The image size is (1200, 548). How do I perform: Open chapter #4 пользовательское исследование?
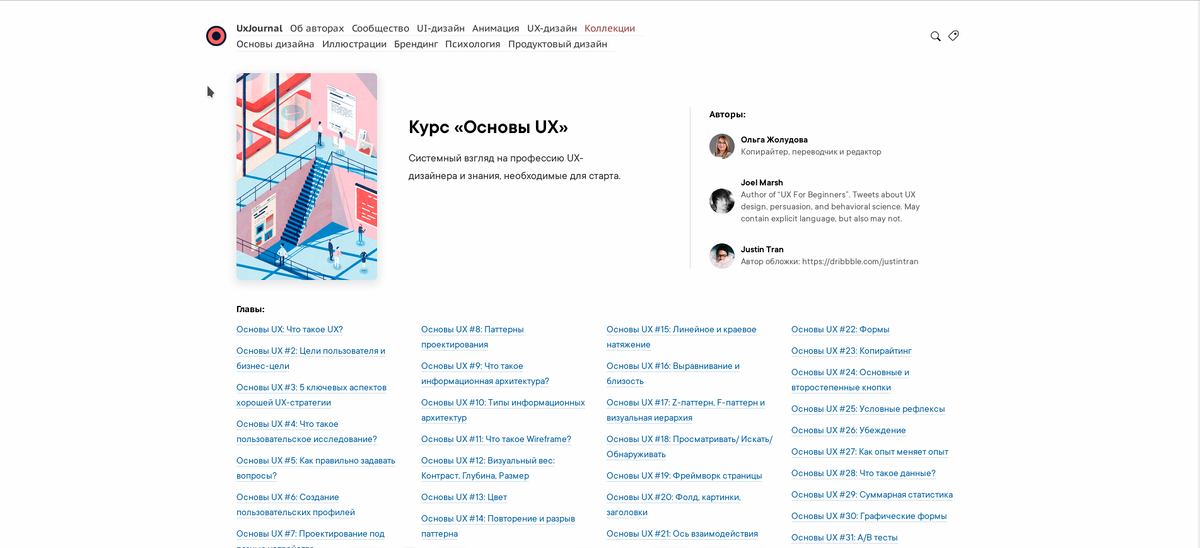point(306,431)
